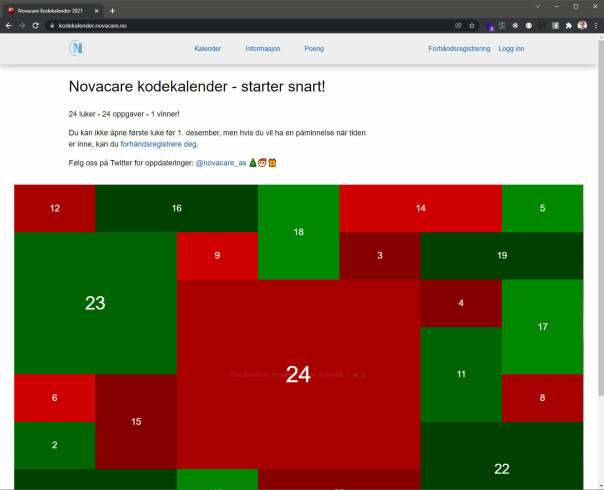Image resolution: width=604 pixels, height=490 pixels.
Task: Open the purple extension icon with S badge
Action: tap(490, 26)
